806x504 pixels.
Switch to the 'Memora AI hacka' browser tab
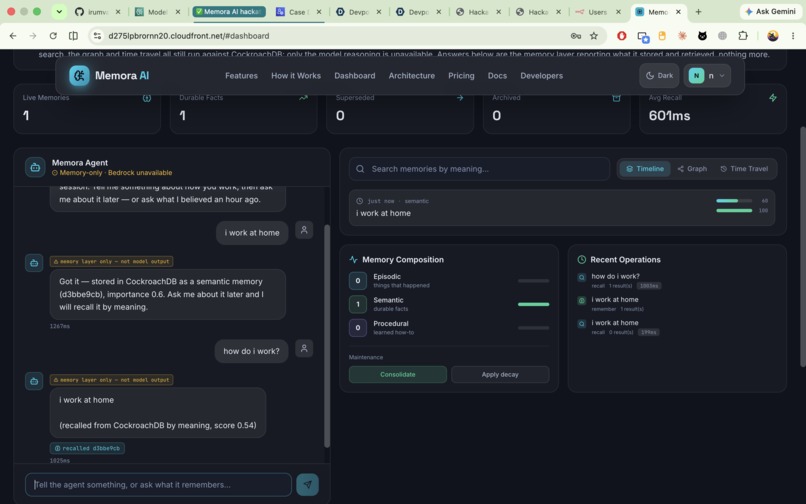tap(229, 11)
